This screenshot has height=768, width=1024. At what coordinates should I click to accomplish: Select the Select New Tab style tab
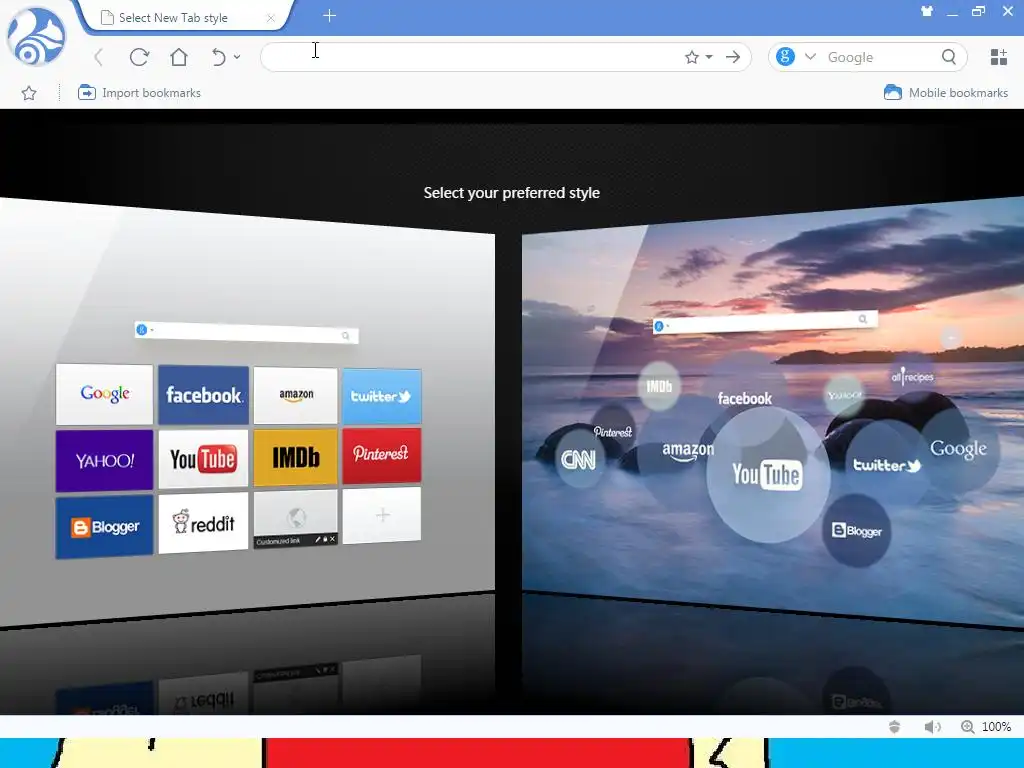click(x=183, y=18)
